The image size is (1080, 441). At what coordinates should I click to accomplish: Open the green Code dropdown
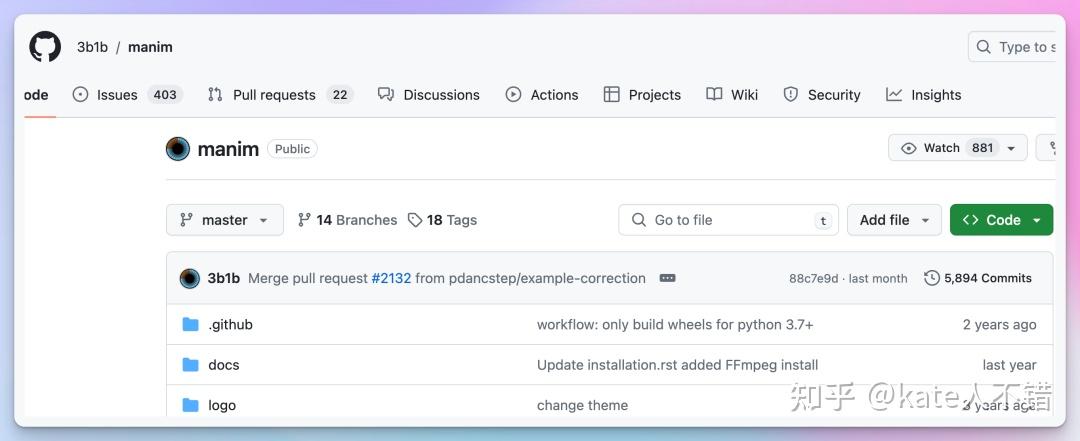[x=1001, y=220]
